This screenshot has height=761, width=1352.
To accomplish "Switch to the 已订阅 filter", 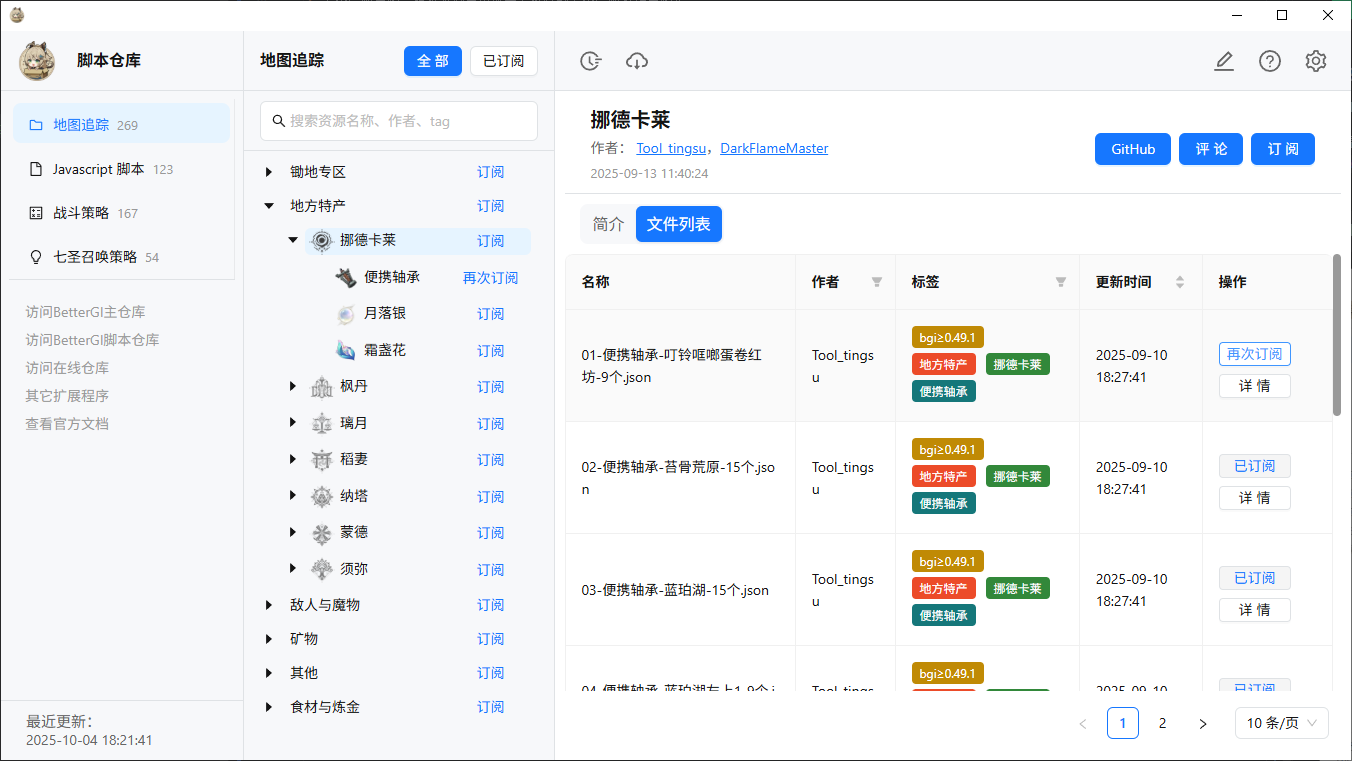I will click(x=503, y=61).
